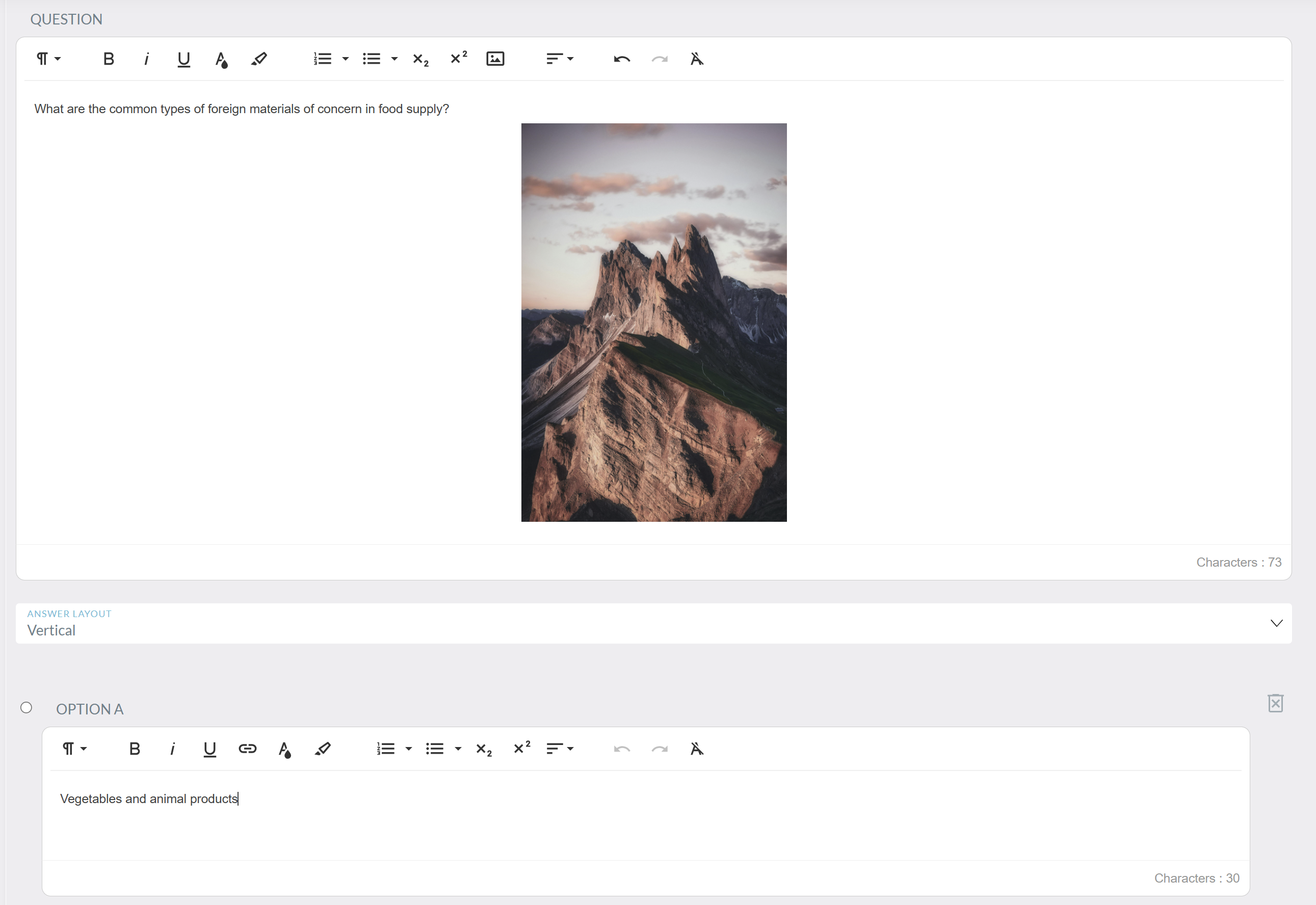
Task: Click highlighter icon in Option A toolbar
Action: click(x=323, y=749)
